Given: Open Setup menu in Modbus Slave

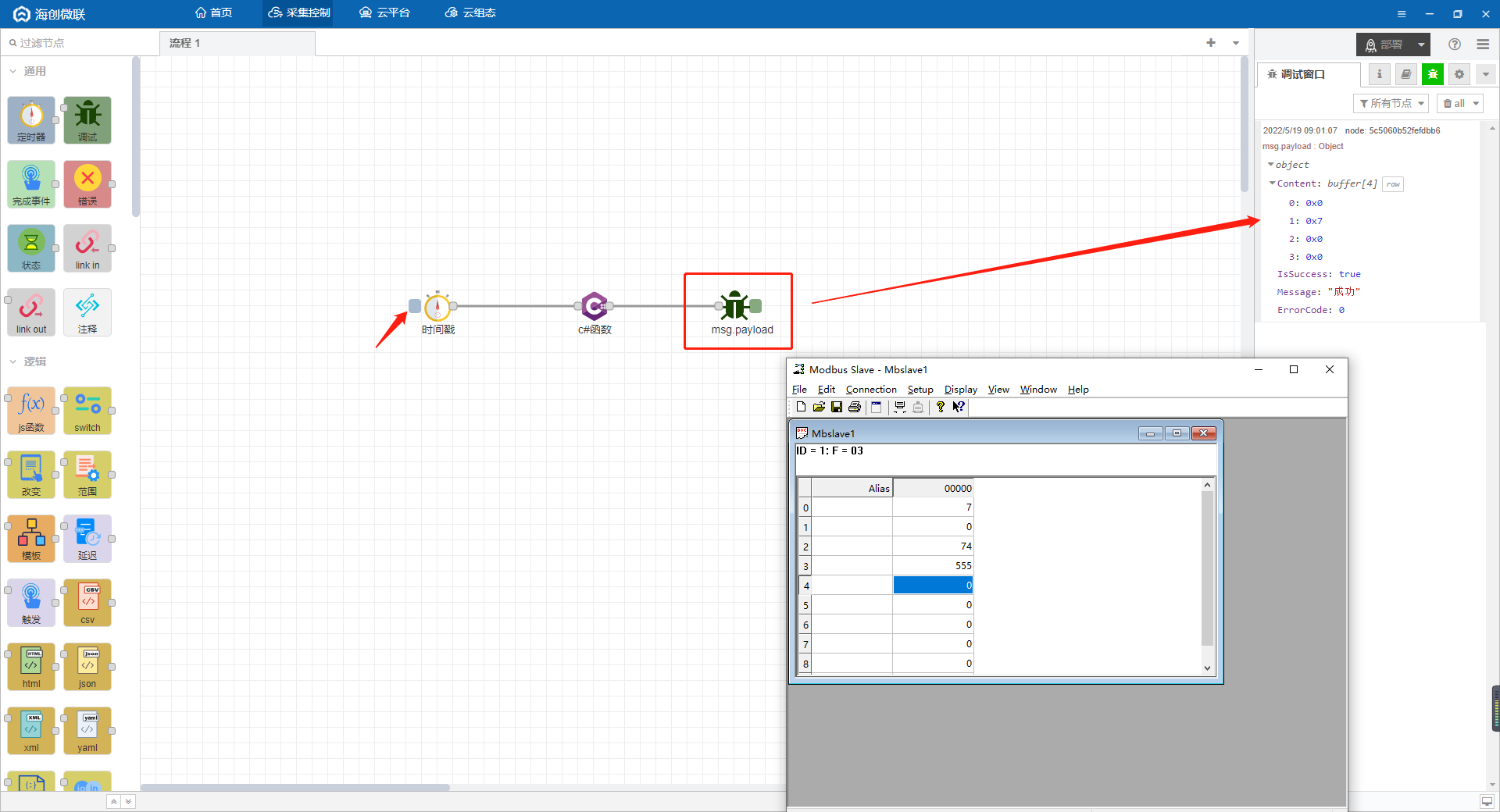Looking at the screenshot, I should [x=920, y=389].
